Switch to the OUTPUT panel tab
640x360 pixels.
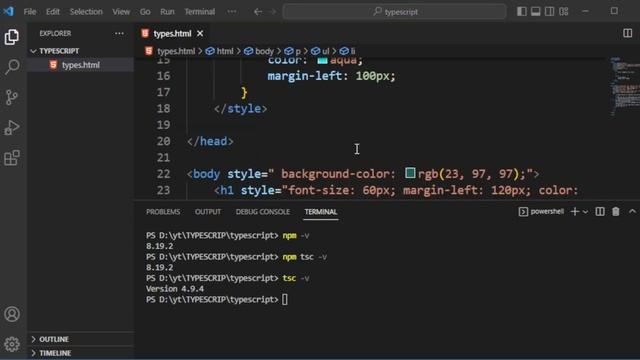[208, 212]
